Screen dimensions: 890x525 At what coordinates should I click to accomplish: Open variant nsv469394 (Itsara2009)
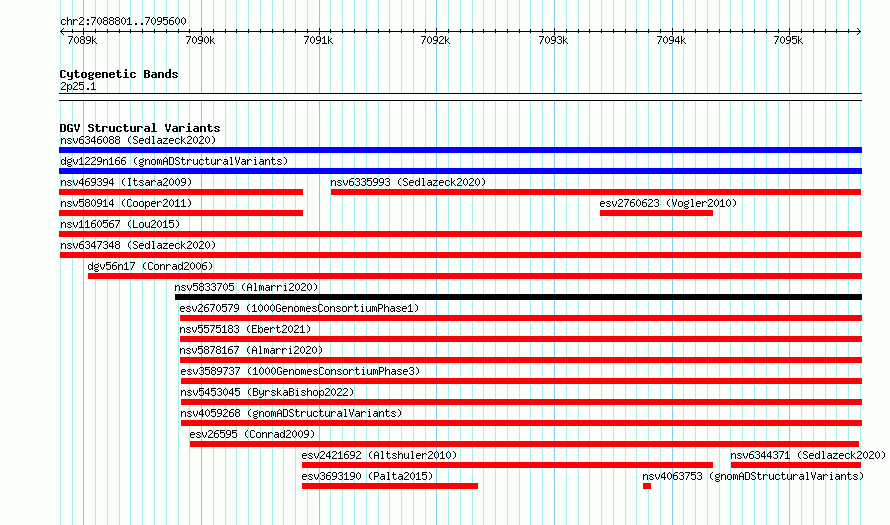tap(126, 182)
